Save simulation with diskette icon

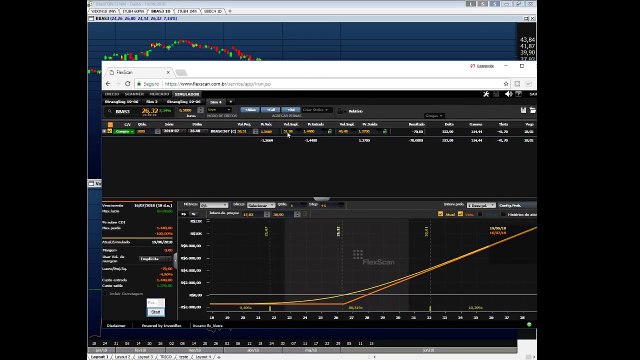click(x=524, y=110)
